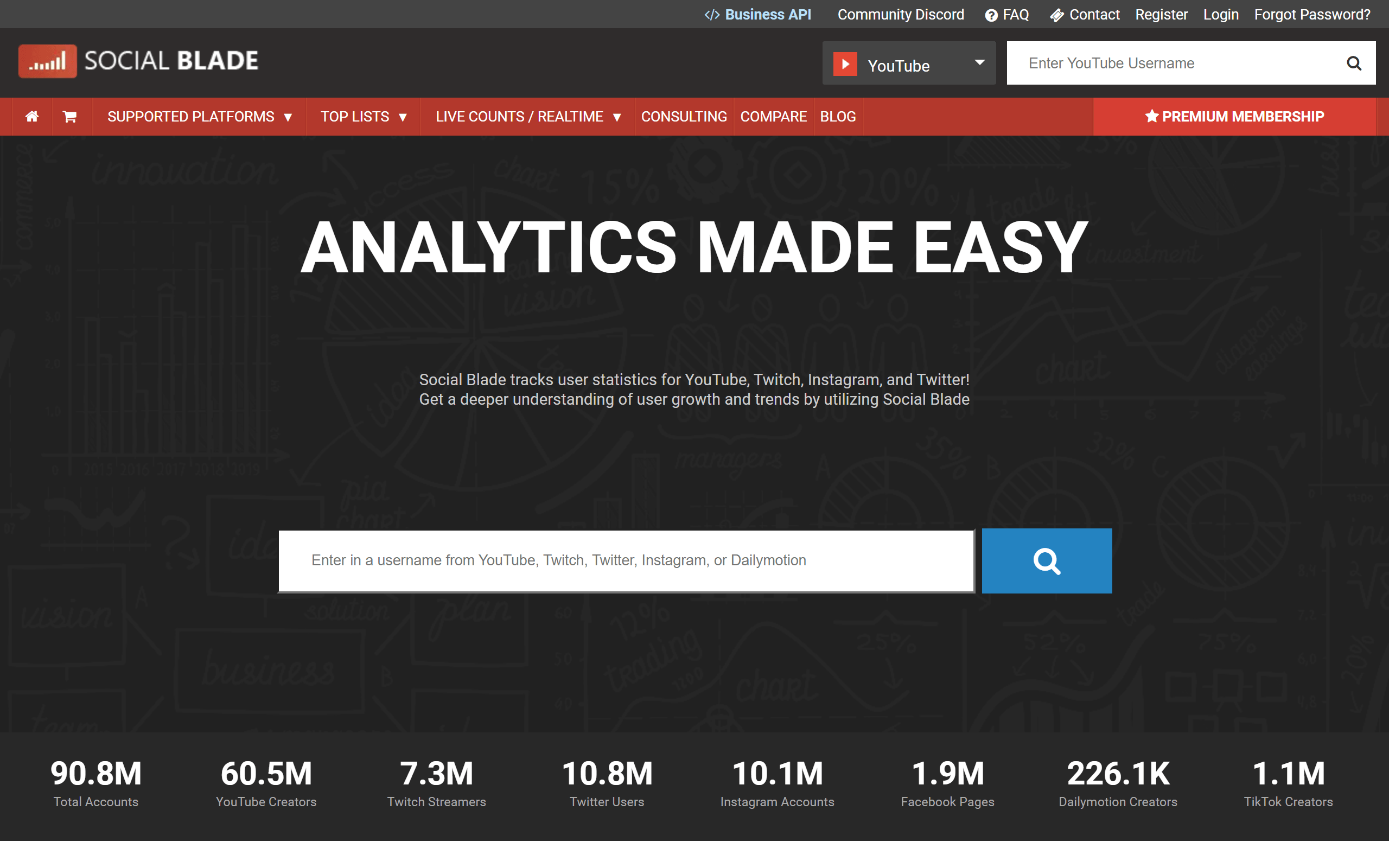Expand the Supported Platforms menu

pos(199,117)
